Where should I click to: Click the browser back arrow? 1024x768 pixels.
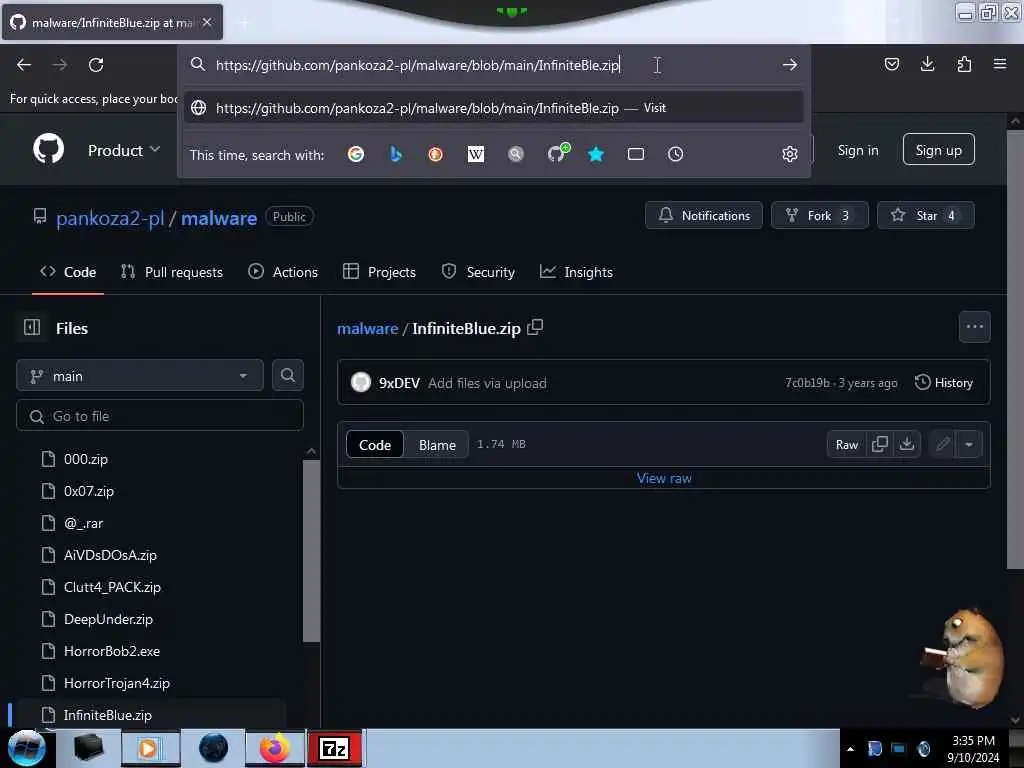(x=24, y=65)
